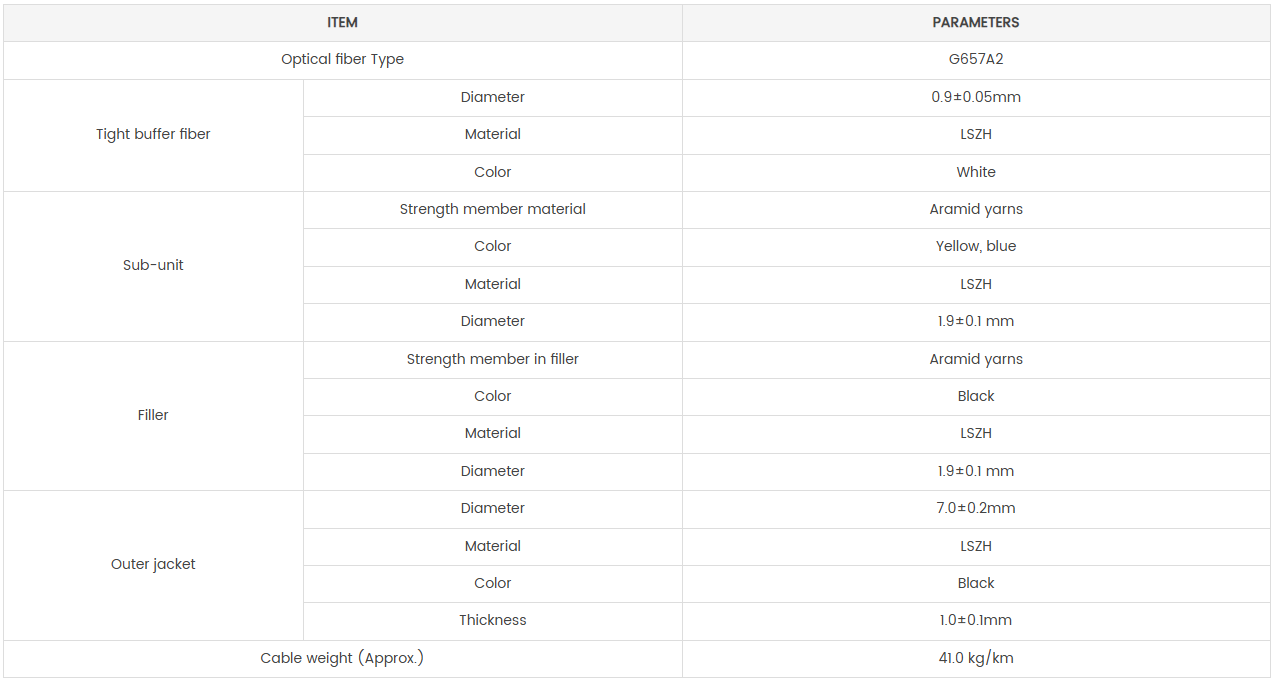Click the Yellow, blue color value
This screenshot has height=682, width=1271.
(x=975, y=246)
